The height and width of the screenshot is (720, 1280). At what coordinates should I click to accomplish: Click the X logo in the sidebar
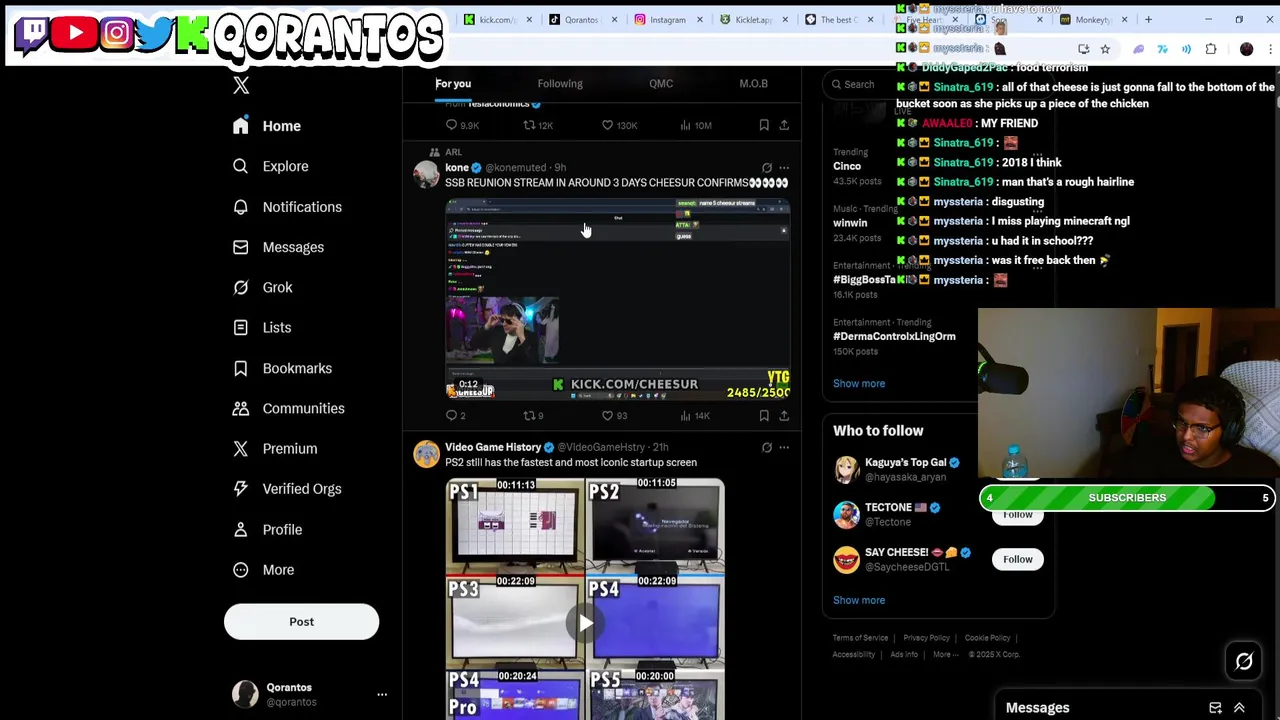241,86
